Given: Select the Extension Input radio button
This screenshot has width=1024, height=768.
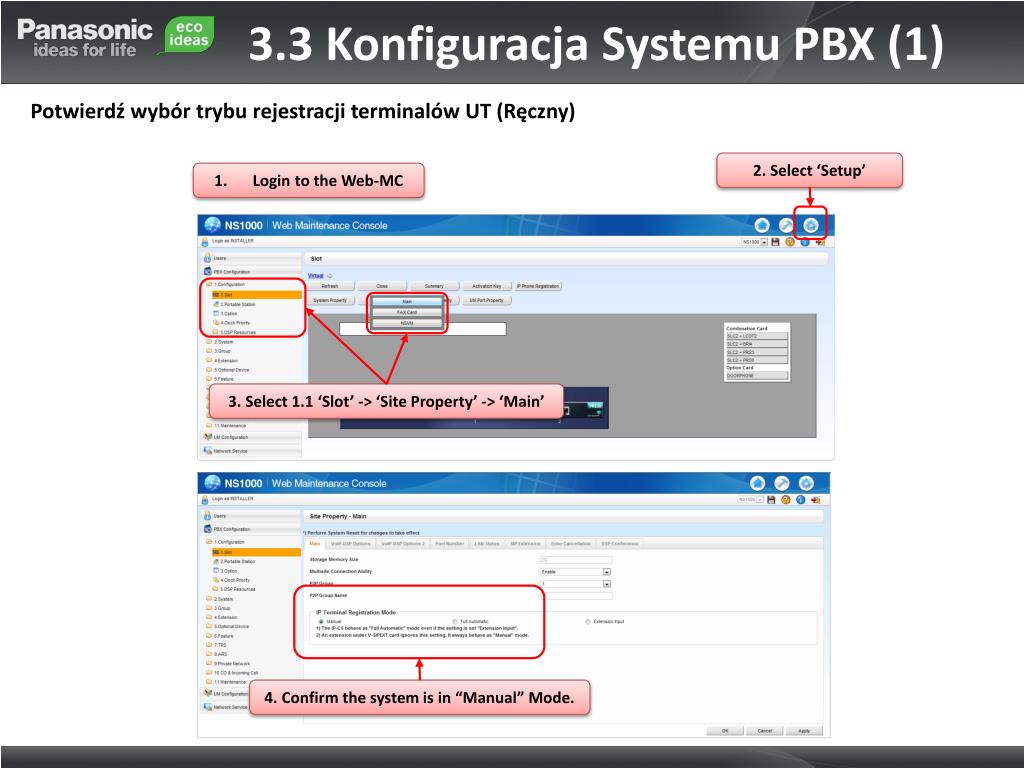Looking at the screenshot, I should coord(588,622).
